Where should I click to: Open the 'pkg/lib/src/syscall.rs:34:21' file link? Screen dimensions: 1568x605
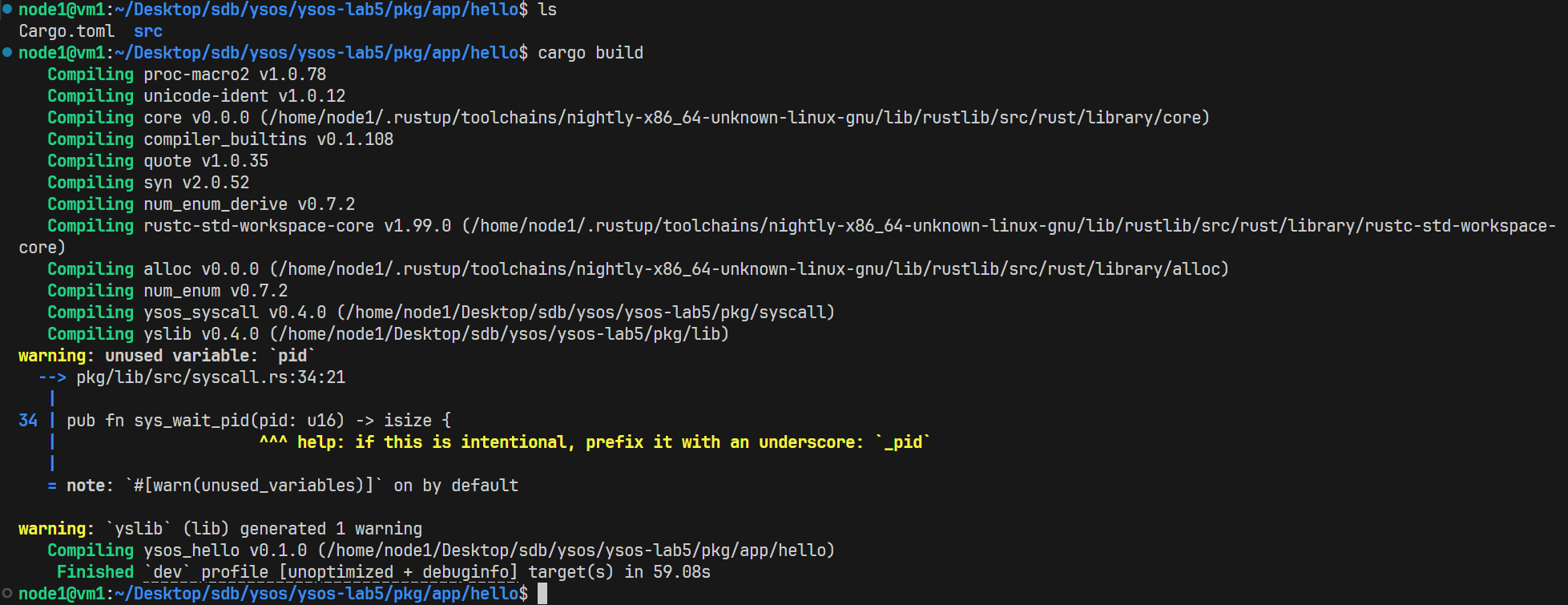pyautogui.click(x=211, y=377)
